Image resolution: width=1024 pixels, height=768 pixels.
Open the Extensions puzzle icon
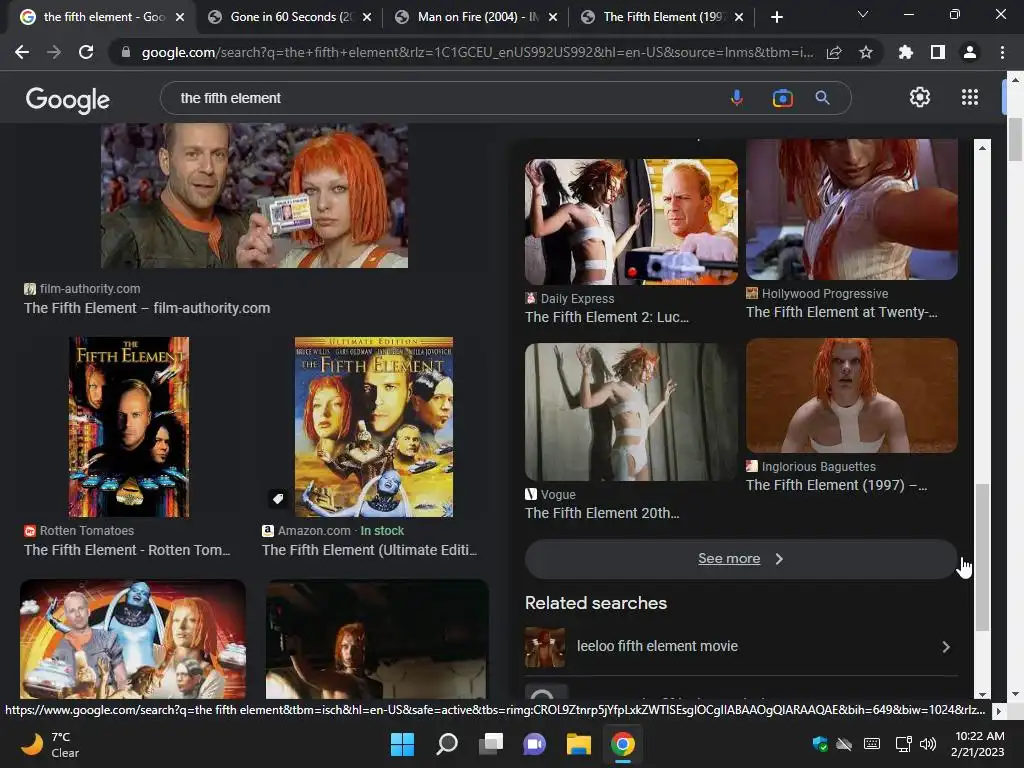905,52
